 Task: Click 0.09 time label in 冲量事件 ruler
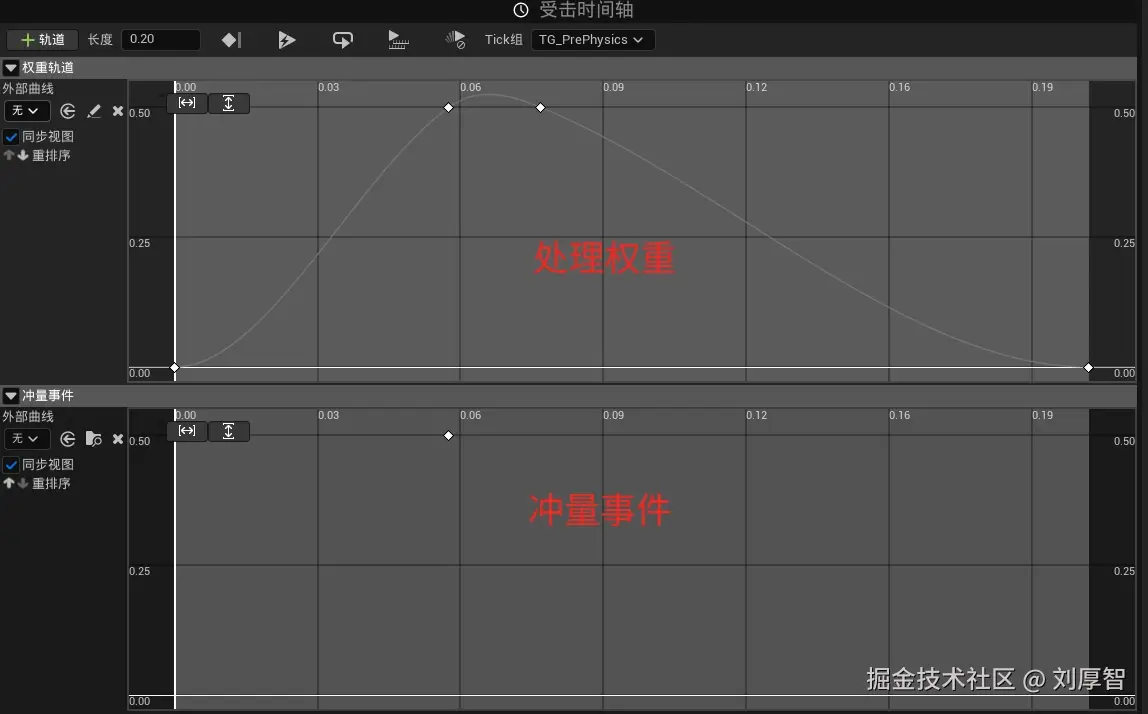pos(614,415)
